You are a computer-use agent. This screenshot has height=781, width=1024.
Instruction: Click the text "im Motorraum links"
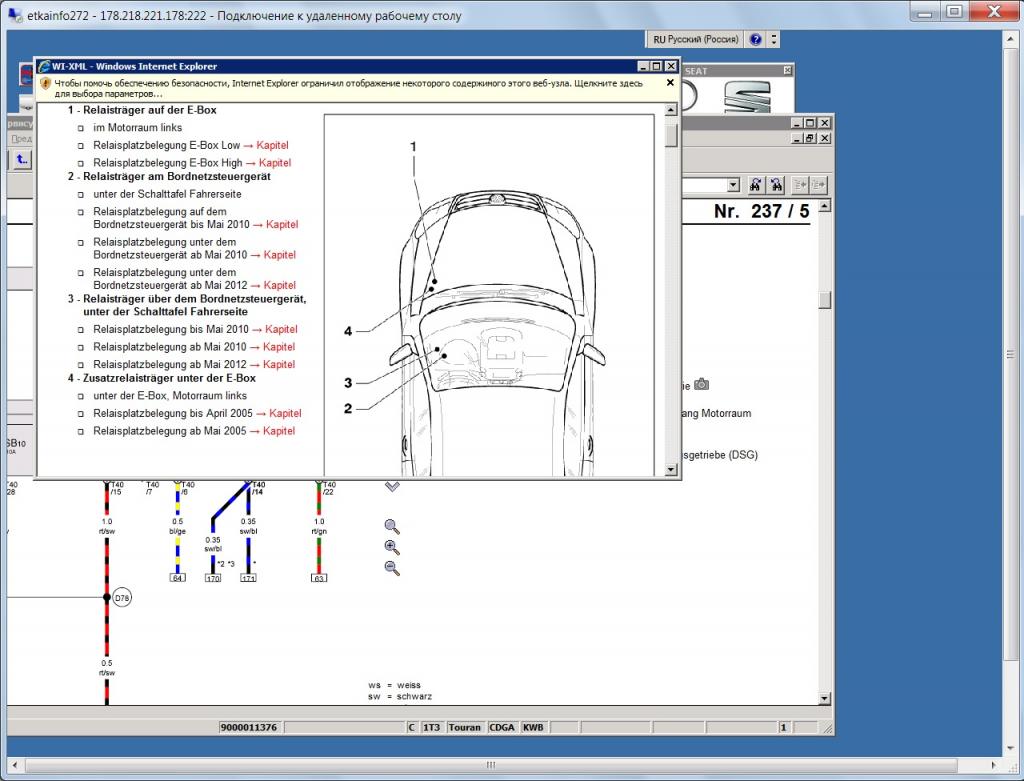coord(138,127)
